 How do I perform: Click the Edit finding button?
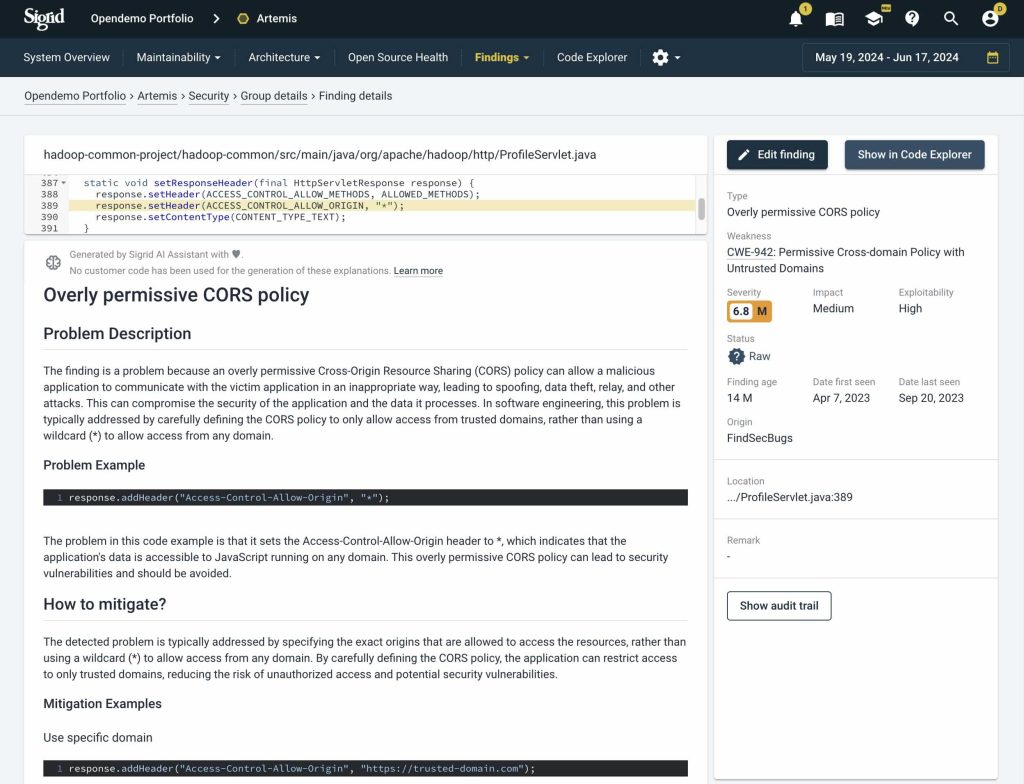point(777,155)
